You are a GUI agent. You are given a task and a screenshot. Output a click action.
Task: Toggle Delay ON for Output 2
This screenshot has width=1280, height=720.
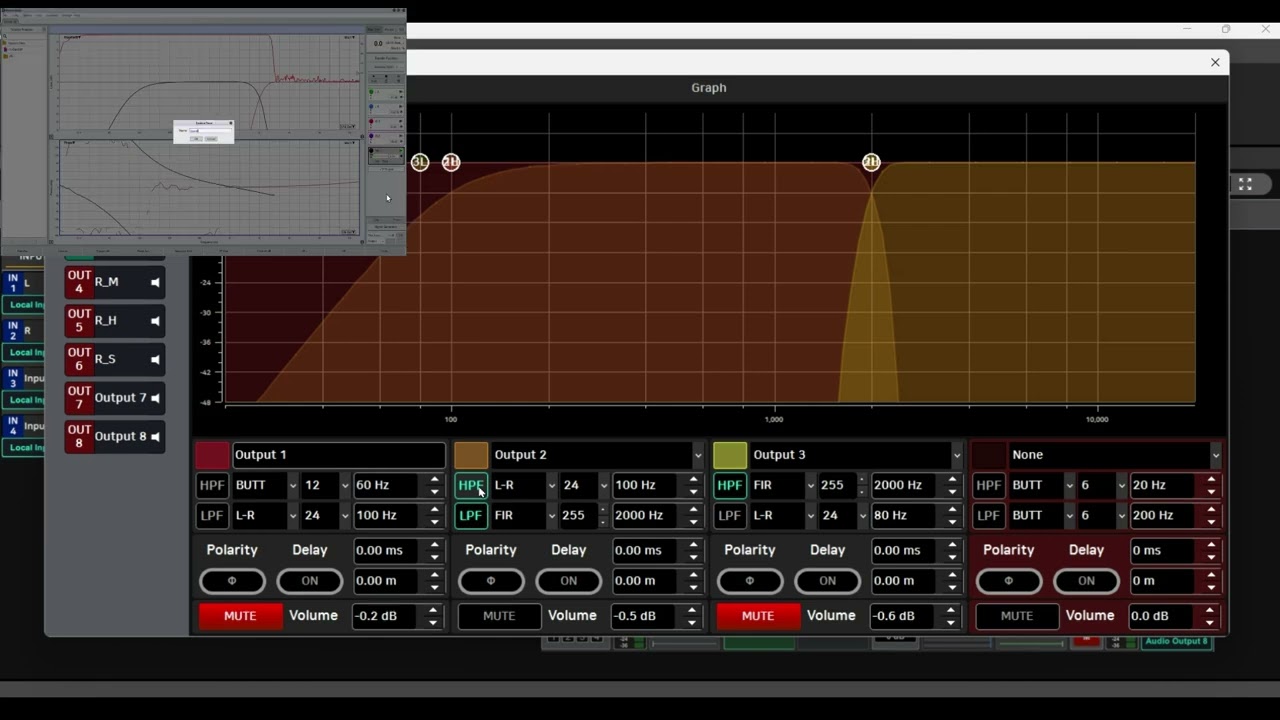tap(568, 581)
